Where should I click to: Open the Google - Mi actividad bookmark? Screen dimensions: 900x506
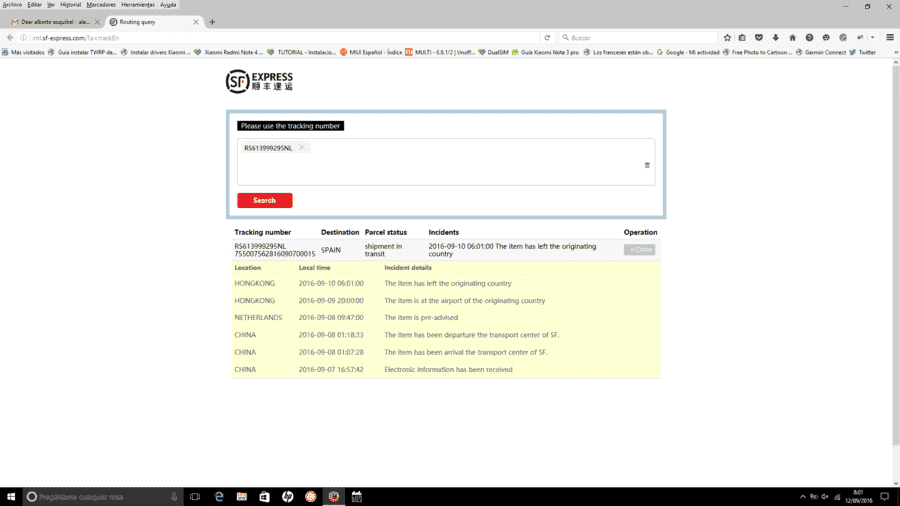tap(688, 52)
